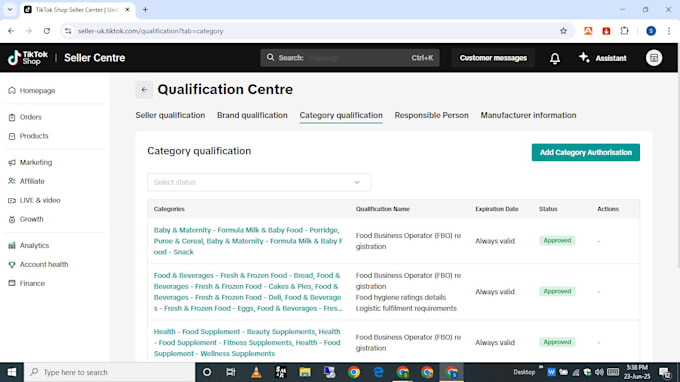Viewport: 680px width, 382px height.
Task: Open Orders in sidebar
Action: (30, 117)
